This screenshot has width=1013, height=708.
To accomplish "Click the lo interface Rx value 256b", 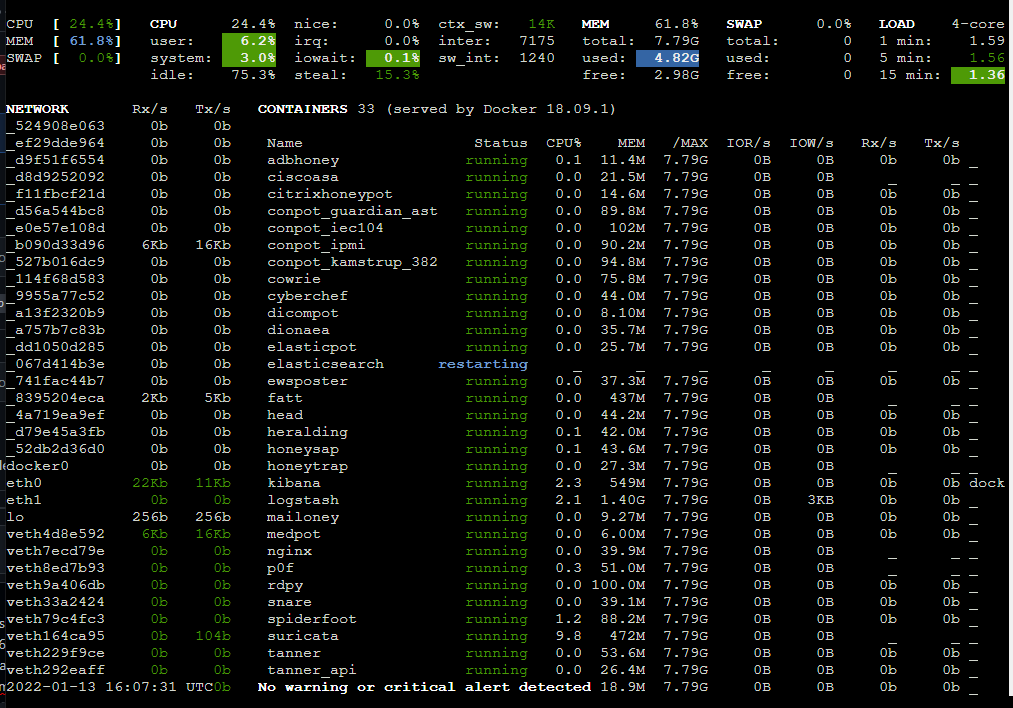I will (x=150, y=517).
